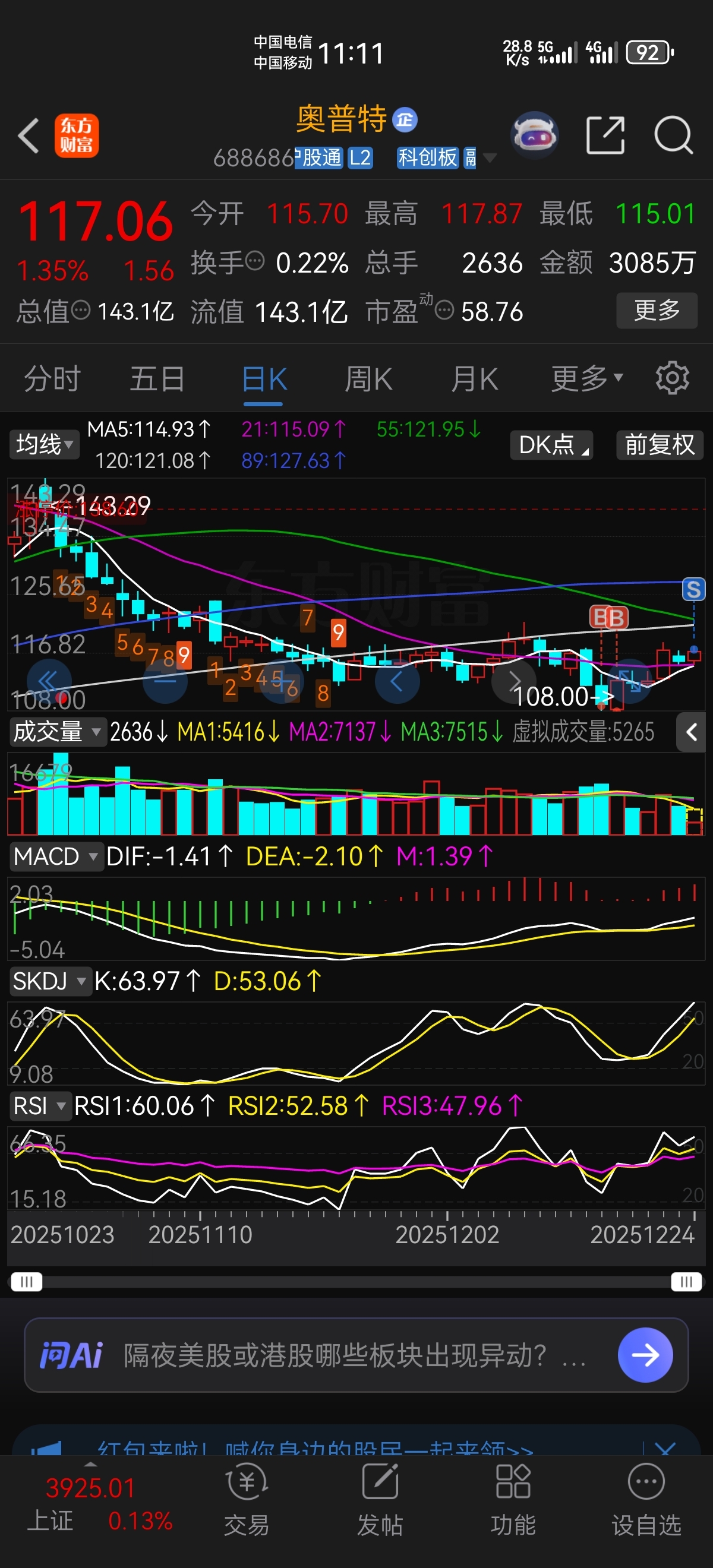Screen dimensions: 713x1568
Task: Zoom in chart with plus button
Action: coord(280,681)
